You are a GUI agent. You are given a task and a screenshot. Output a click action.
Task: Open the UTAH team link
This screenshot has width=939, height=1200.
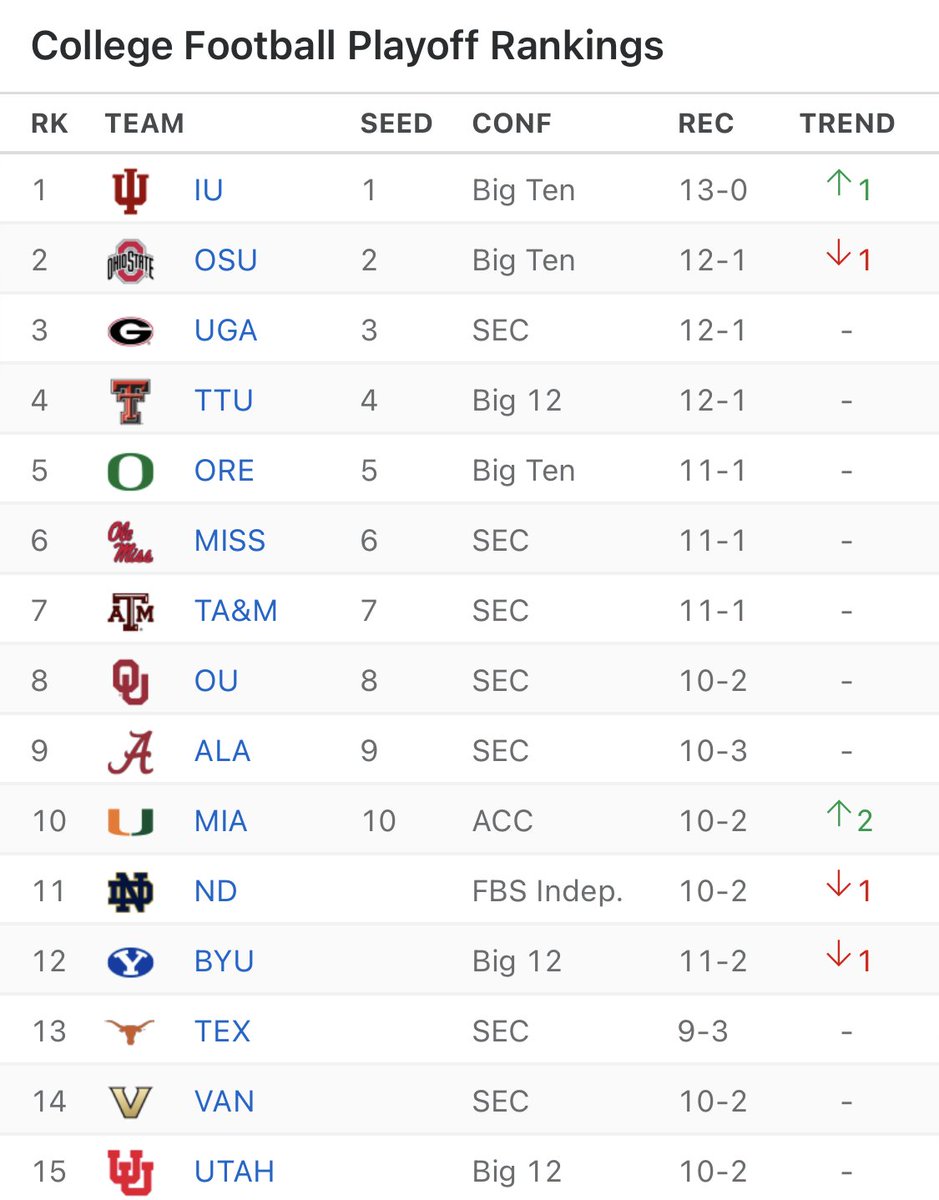click(x=234, y=1172)
